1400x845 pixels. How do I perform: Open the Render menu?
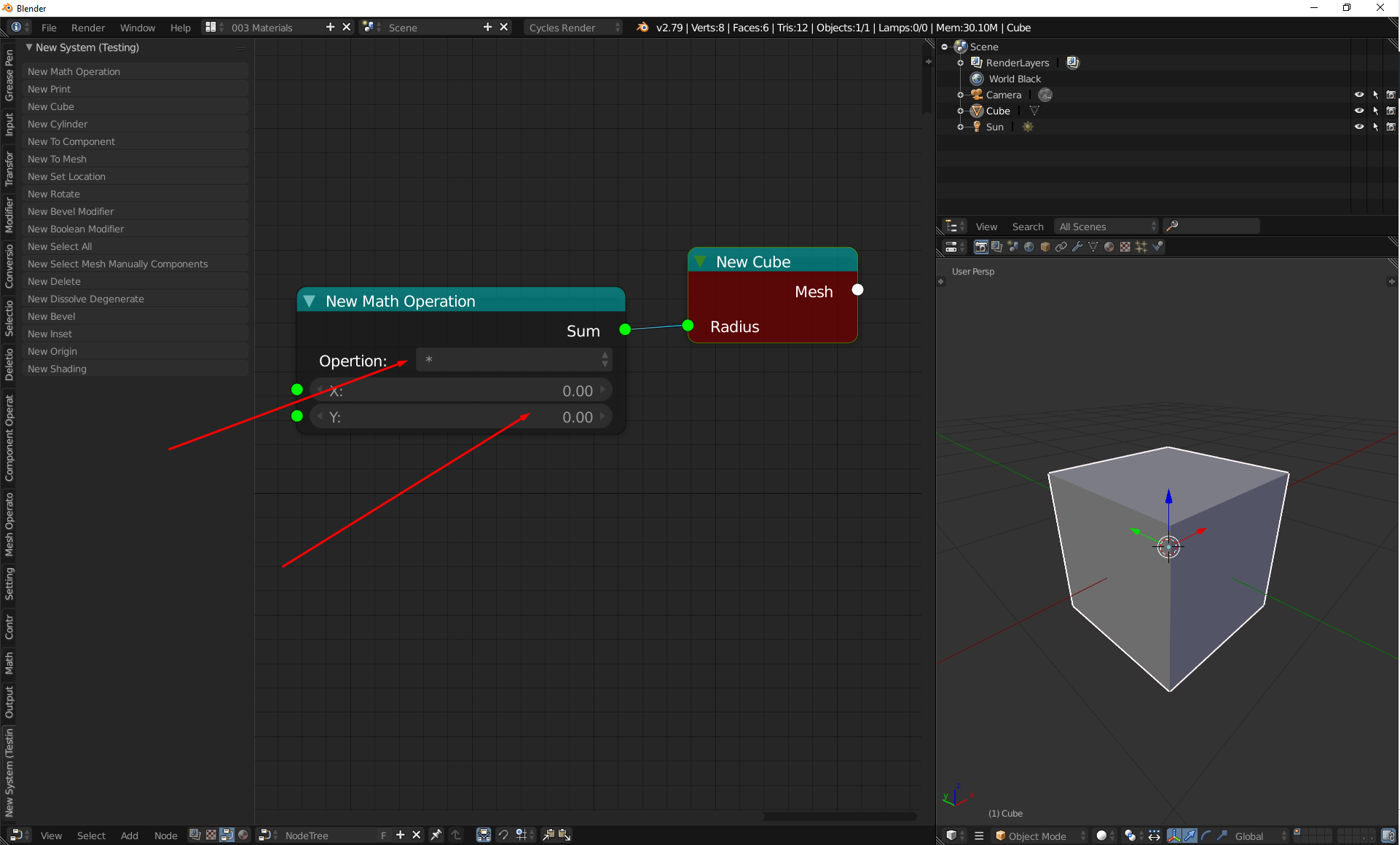point(88,28)
